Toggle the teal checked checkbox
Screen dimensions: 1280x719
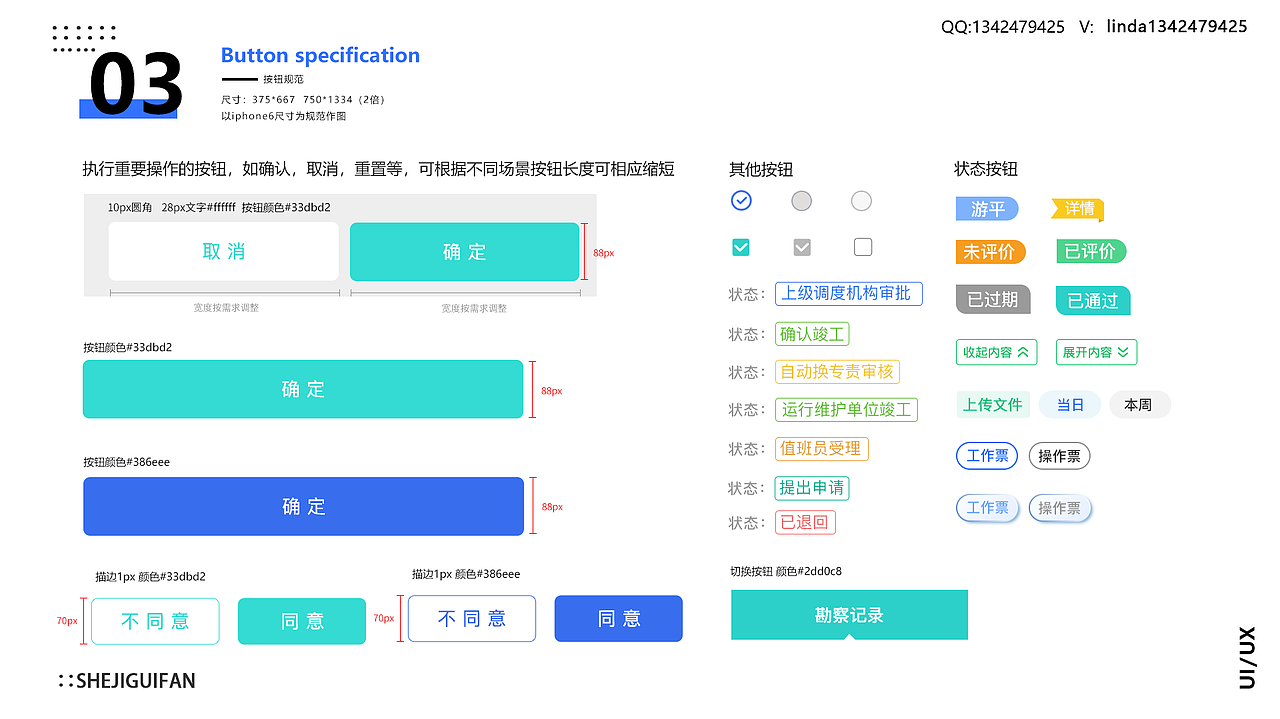coord(741,247)
